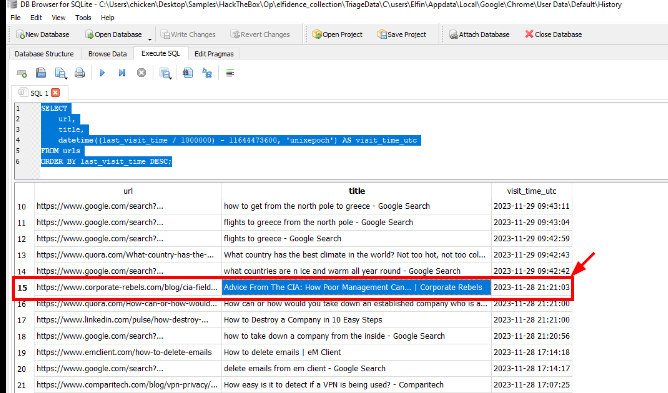Open the Tools menu
Screen dimensions: 668x393
click(x=83, y=17)
